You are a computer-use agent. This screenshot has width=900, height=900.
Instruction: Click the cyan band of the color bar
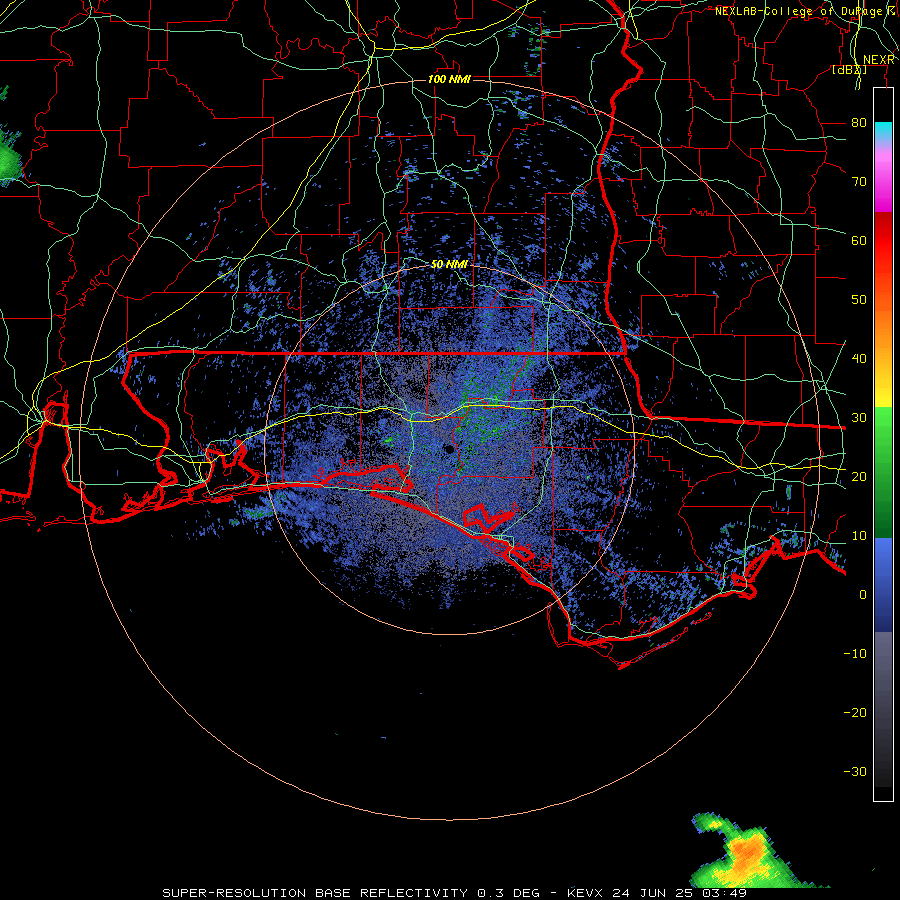883,132
